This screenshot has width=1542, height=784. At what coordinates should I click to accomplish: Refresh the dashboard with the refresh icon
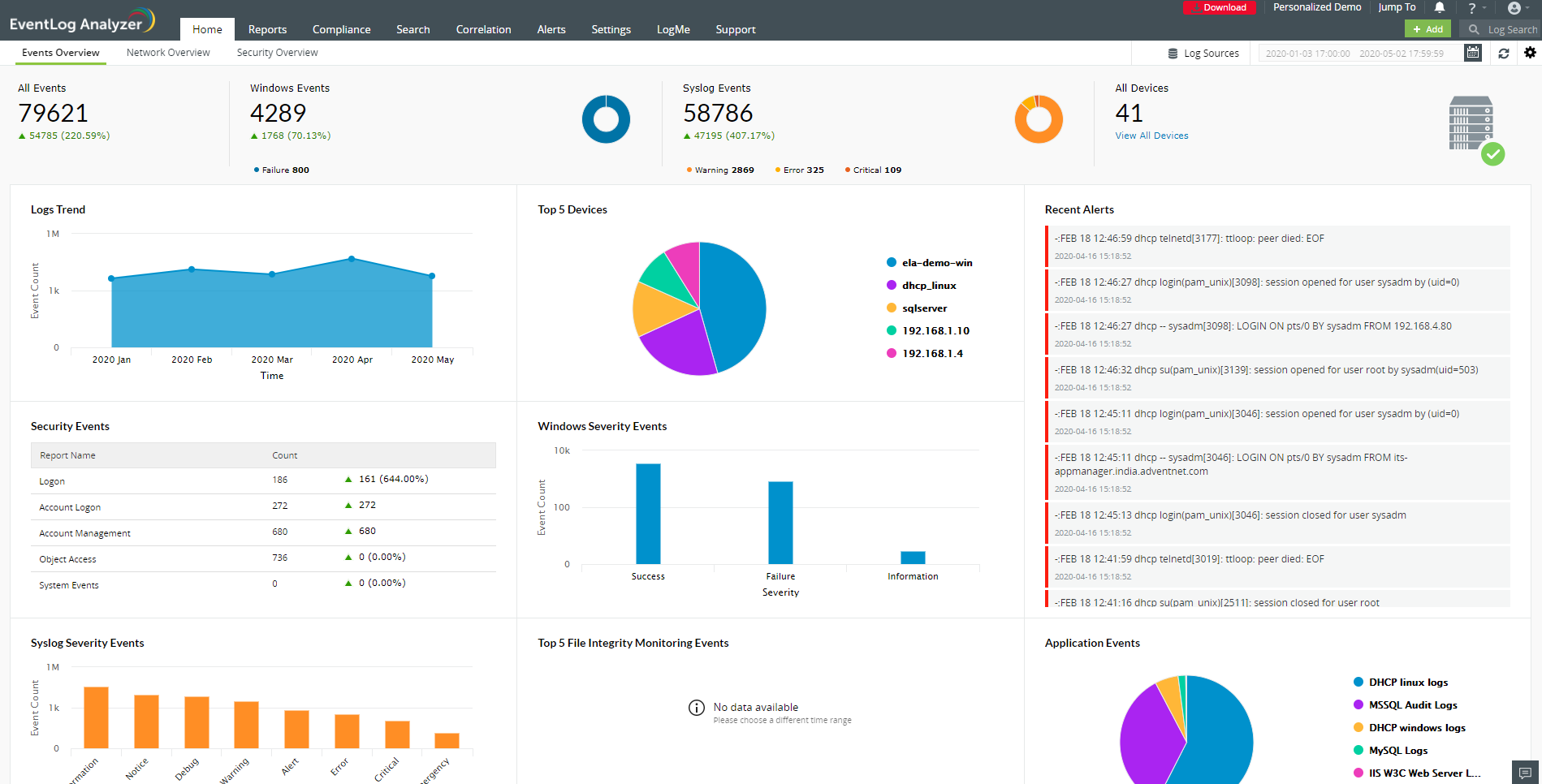(x=1504, y=53)
